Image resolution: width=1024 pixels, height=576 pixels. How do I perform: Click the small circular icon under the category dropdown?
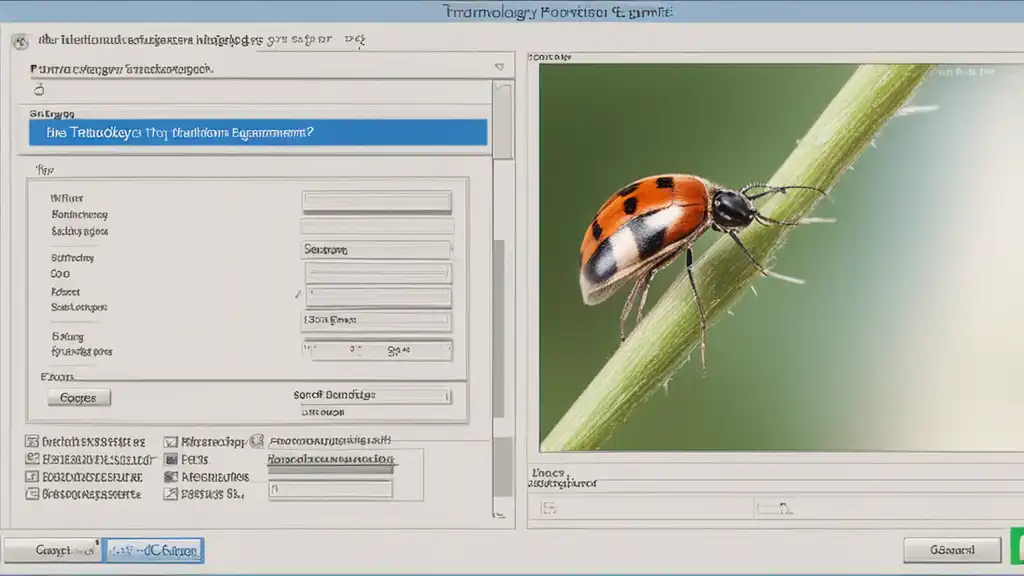pos(40,90)
